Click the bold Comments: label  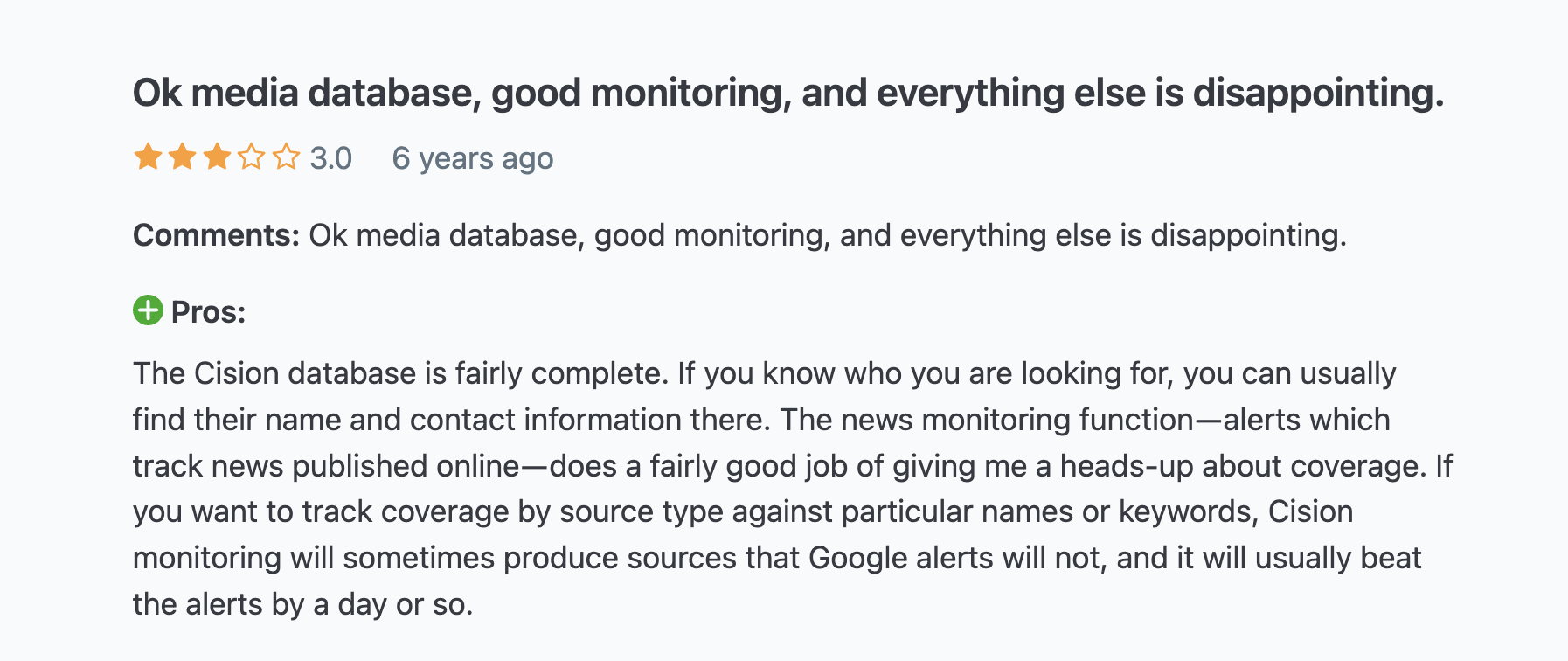coord(217,235)
